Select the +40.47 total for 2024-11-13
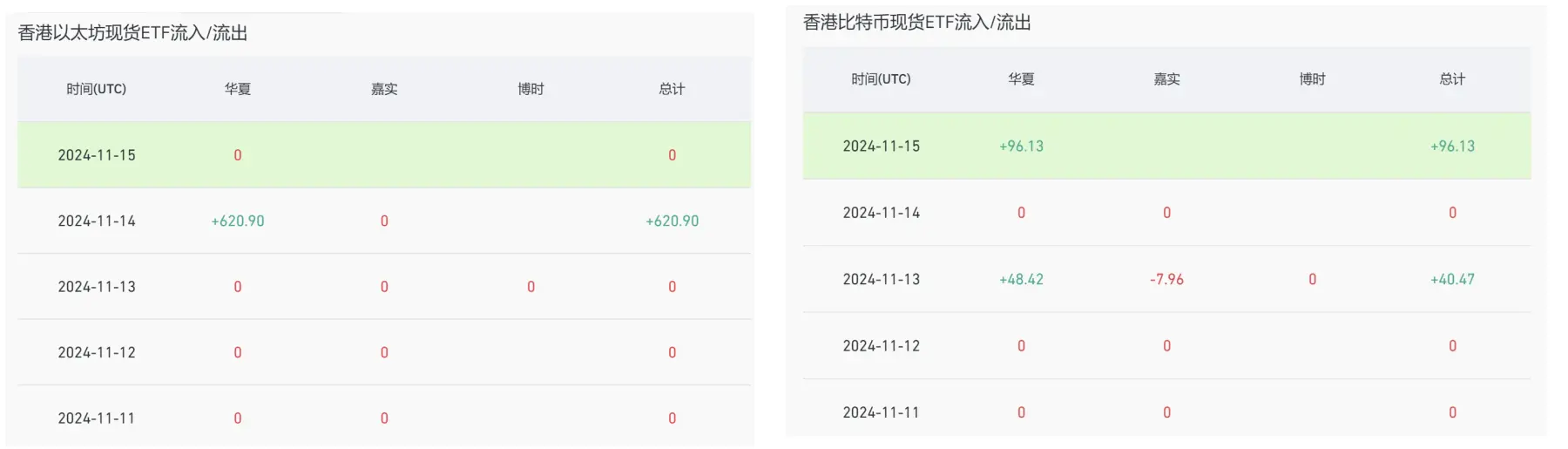The width and height of the screenshot is (1568, 449). pyautogui.click(x=1452, y=280)
